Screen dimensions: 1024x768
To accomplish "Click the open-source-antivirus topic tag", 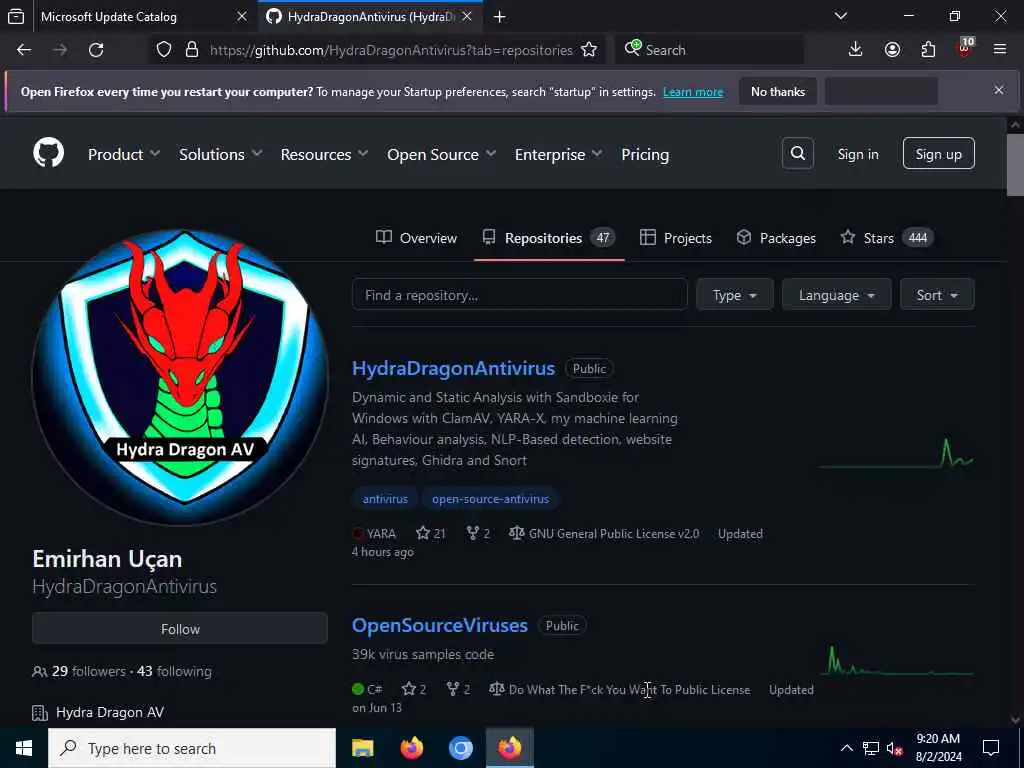I will 490,499.
